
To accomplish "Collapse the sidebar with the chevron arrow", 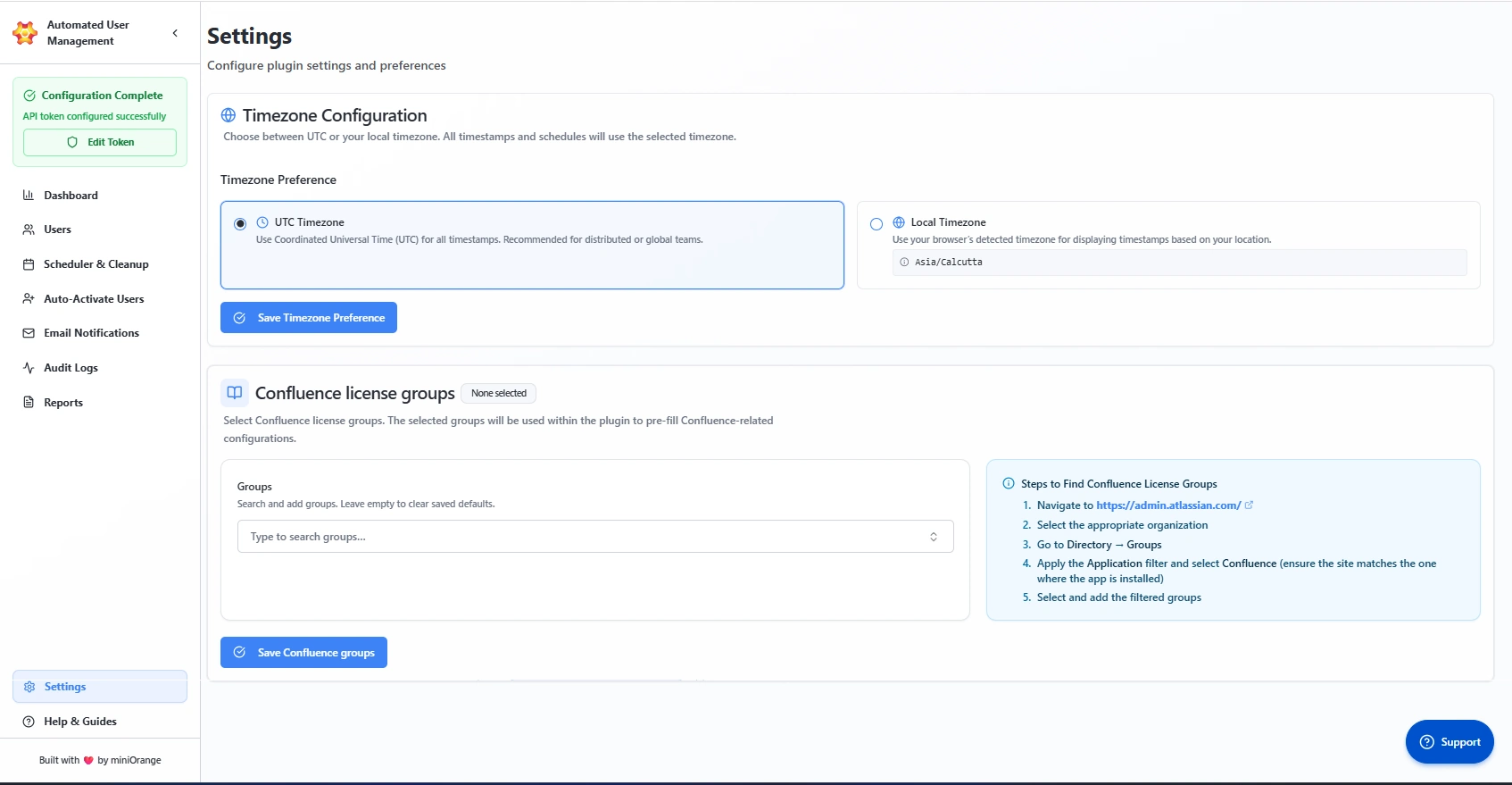I will [x=175, y=33].
